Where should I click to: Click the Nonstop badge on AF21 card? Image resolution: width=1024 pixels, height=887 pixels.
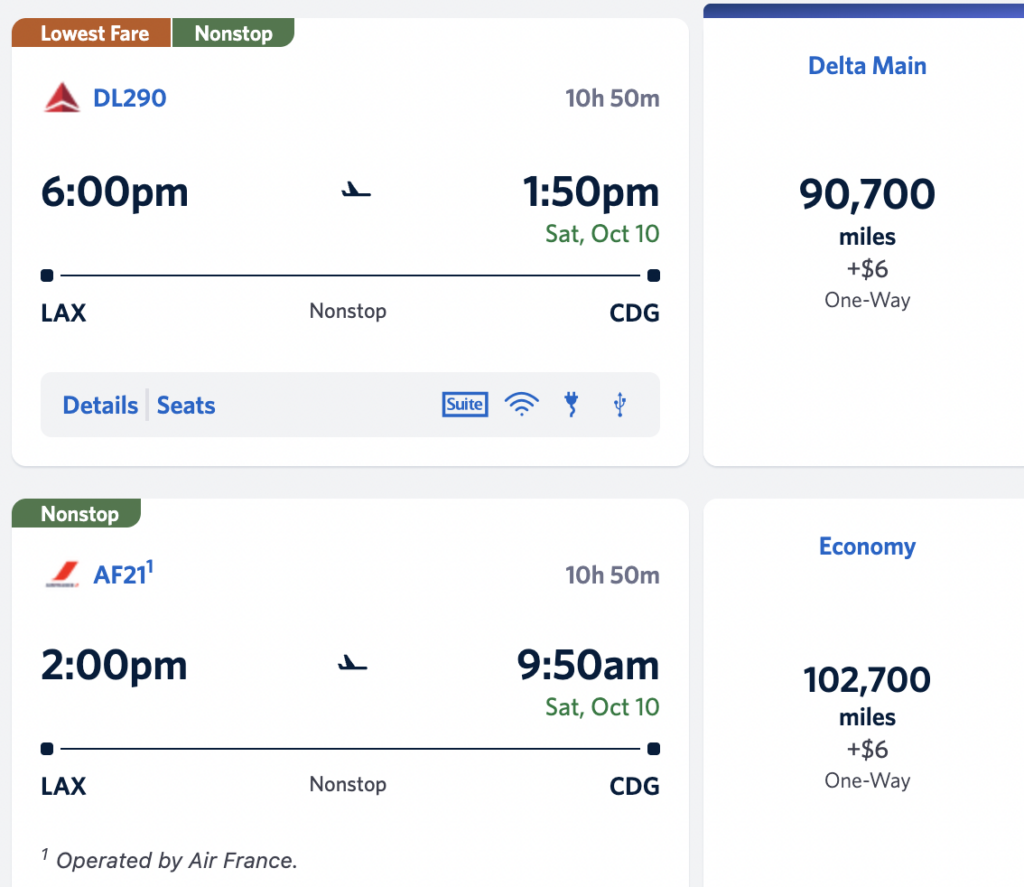coord(79,514)
